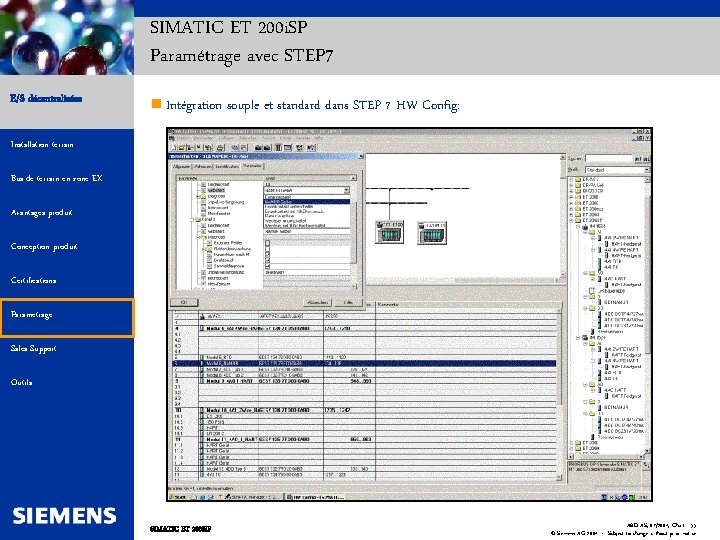Expand the ET 200eco catalog folder
Viewport: 720px width, 540px height.
572,208
